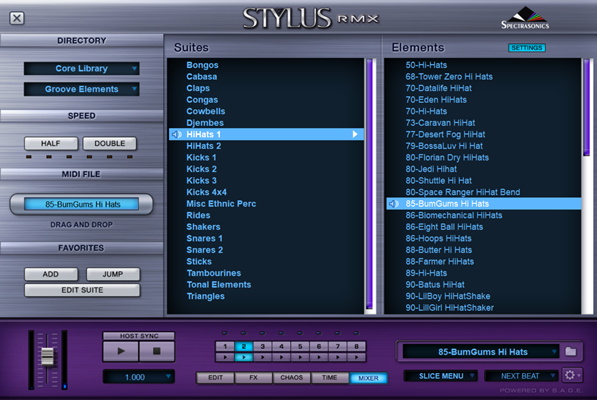597x400 pixels.
Task: Click the arrow on the HiHats 1 row
Action: click(x=355, y=134)
